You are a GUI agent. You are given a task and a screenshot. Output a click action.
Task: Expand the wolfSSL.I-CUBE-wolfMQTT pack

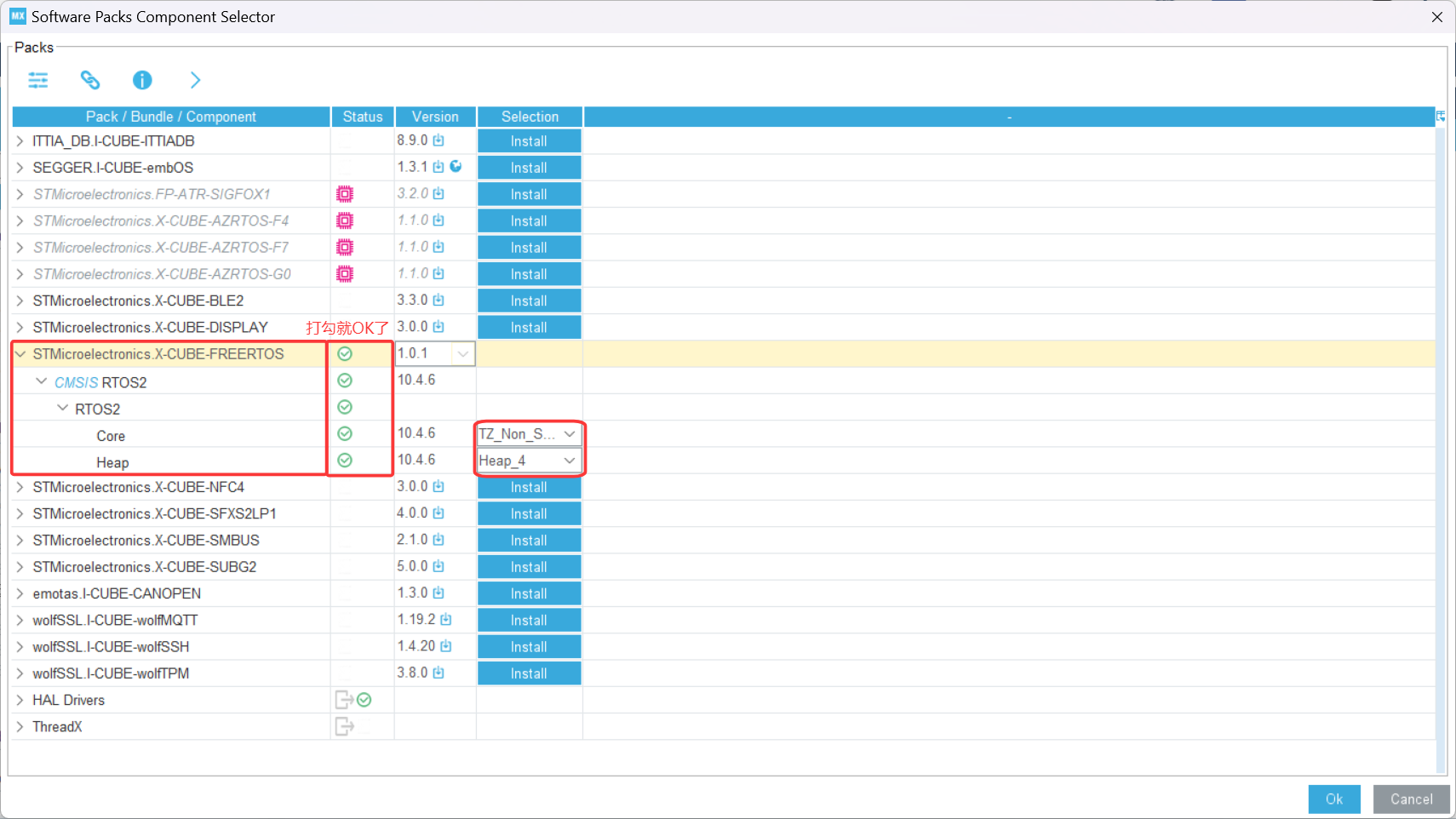click(20, 620)
